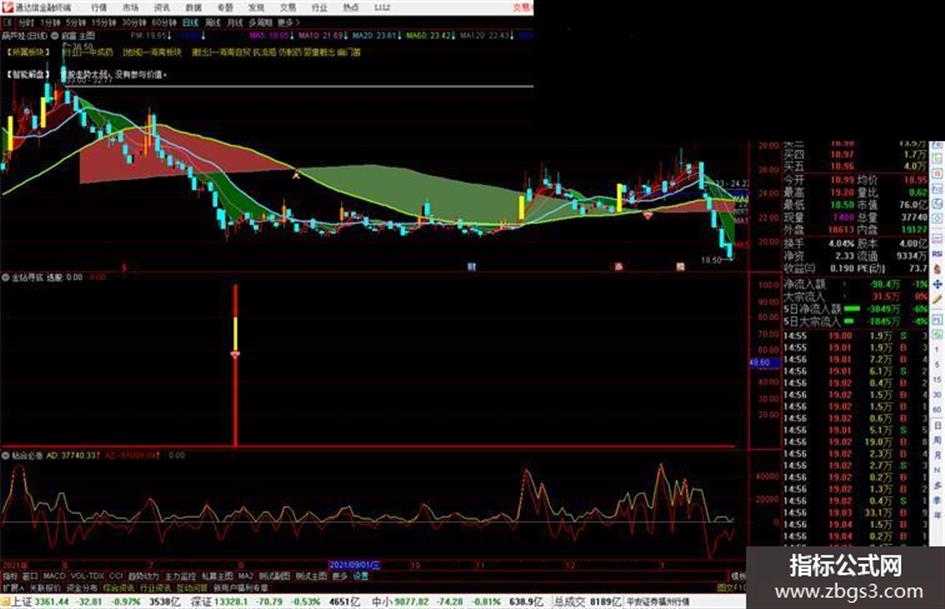Select the MACD indicator tab

pyautogui.click(x=54, y=576)
